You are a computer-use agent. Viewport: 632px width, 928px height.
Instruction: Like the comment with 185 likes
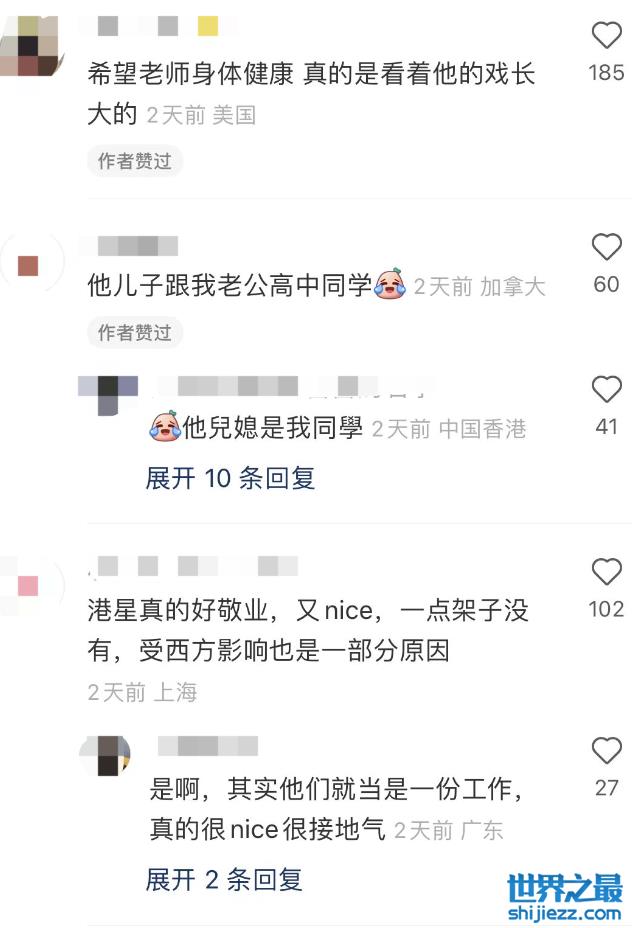(607, 35)
